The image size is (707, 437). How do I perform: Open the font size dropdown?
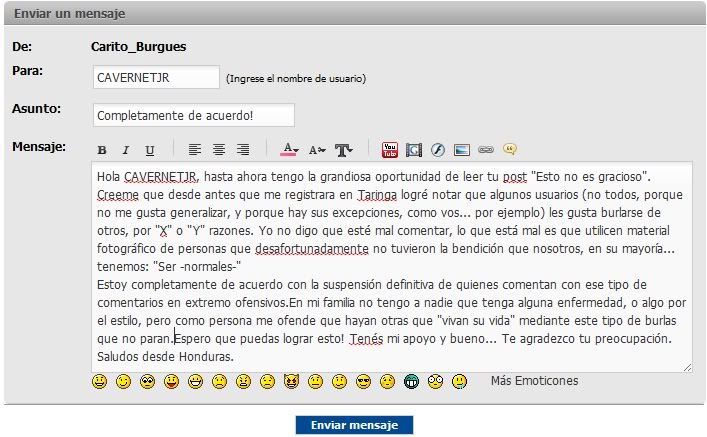point(317,150)
